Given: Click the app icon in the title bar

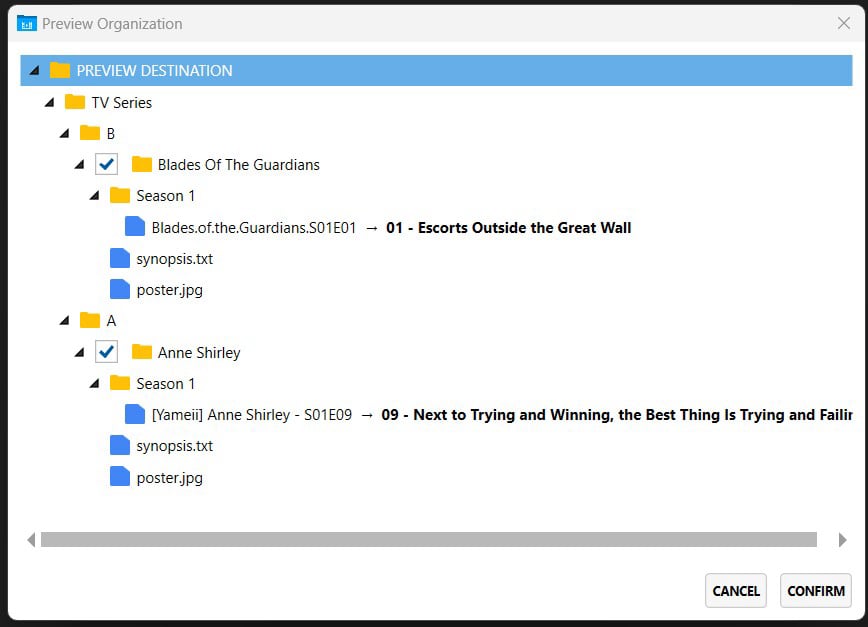Looking at the screenshot, I should coord(27,23).
